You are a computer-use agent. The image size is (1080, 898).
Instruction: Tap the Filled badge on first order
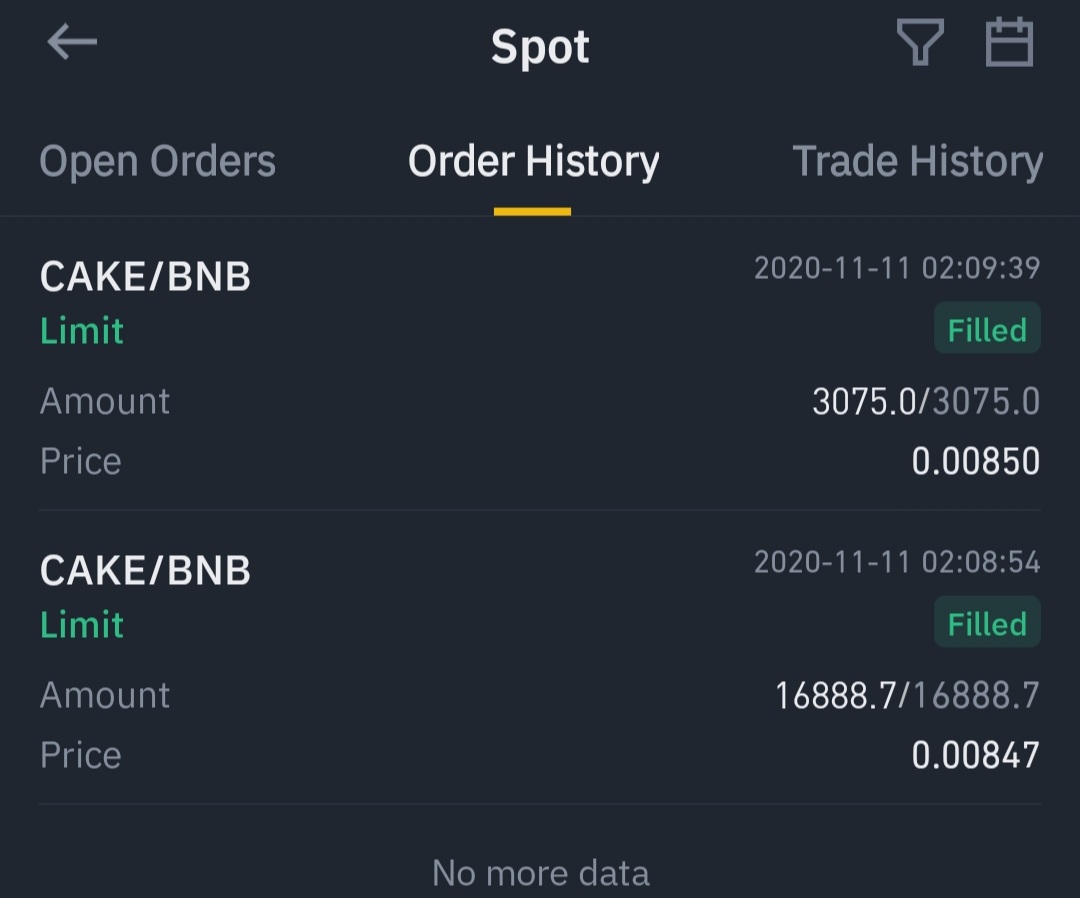pos(986,330)
